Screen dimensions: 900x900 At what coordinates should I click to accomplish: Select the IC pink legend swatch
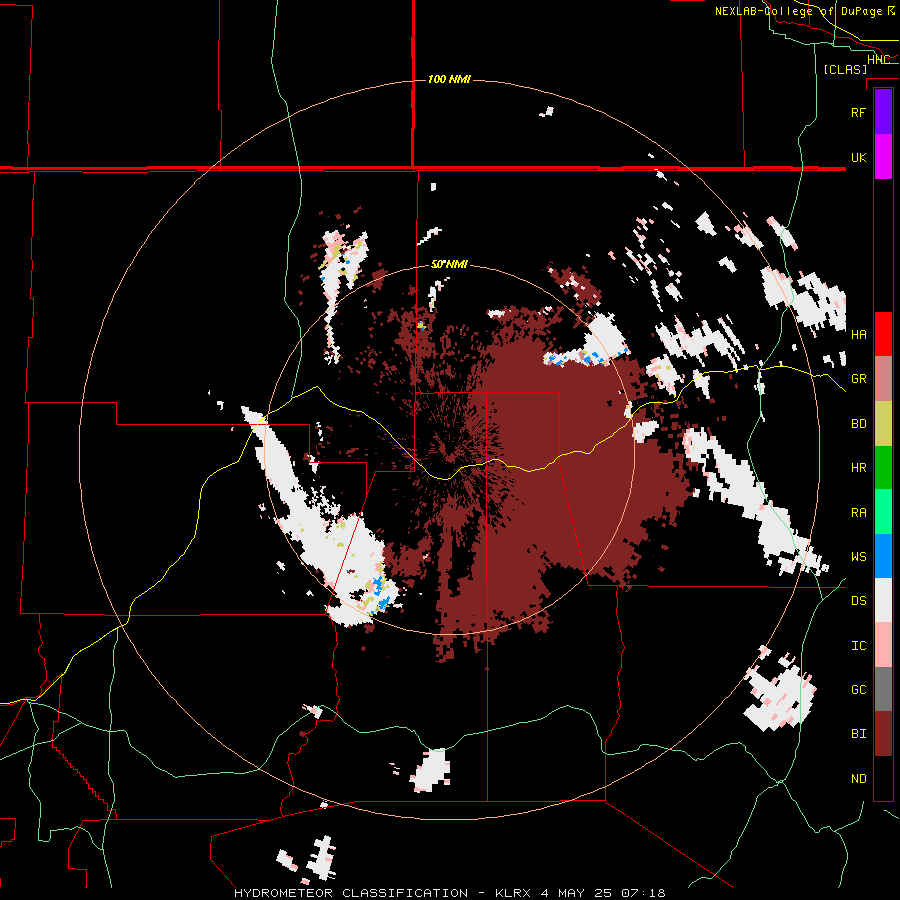[883, 645]
